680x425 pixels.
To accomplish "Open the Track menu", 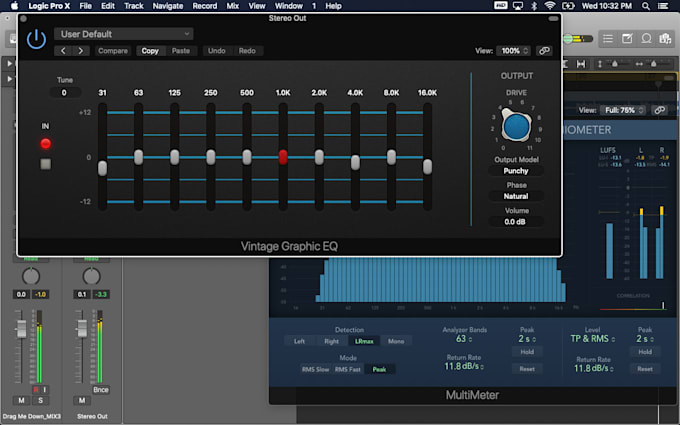I will pyautogui.click(x=134, y=6).
